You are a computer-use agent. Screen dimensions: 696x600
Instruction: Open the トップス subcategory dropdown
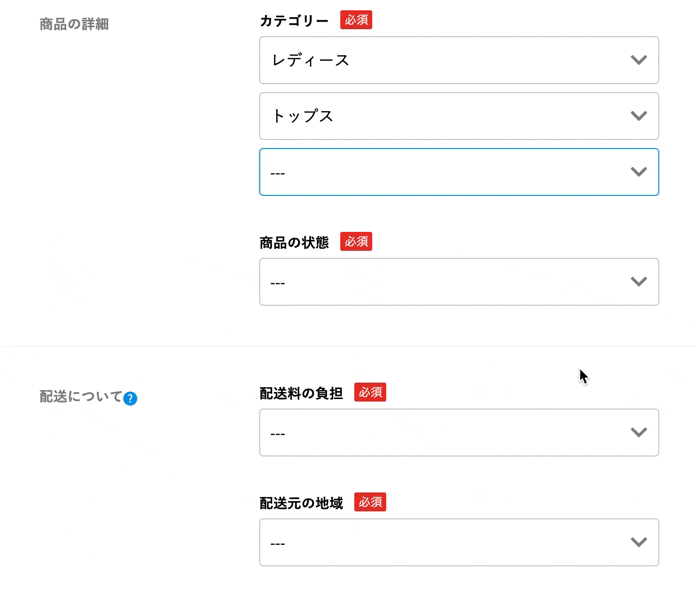click(x=459, y=116)
